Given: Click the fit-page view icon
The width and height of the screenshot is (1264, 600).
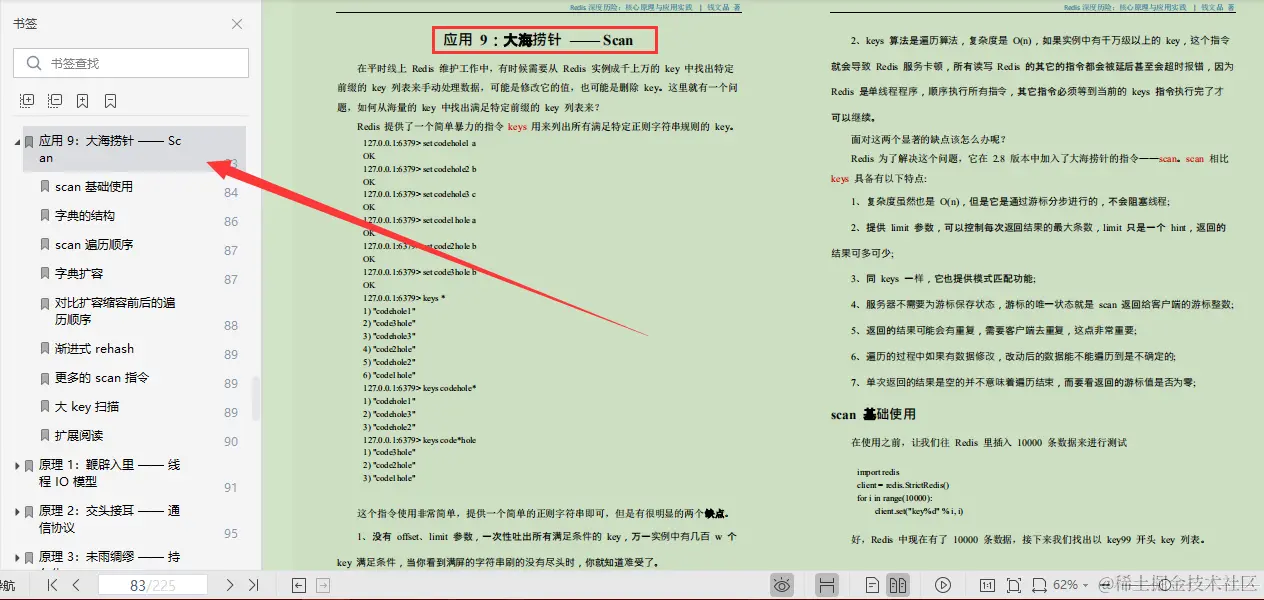Looking at the screenshot, I should tap(1014, 585).
